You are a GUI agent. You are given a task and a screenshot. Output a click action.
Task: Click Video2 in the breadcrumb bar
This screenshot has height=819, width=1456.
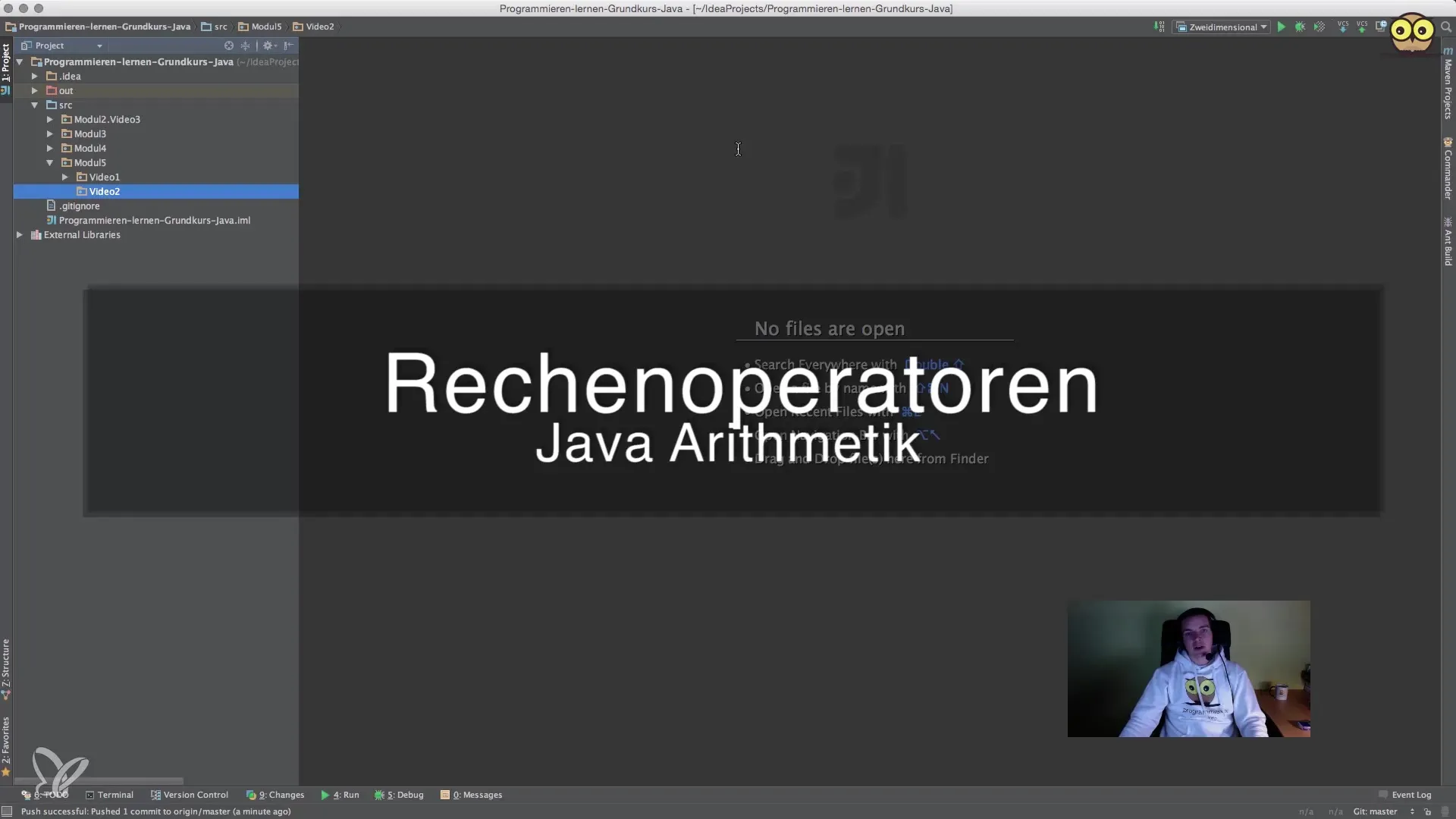tap(314, 27)
